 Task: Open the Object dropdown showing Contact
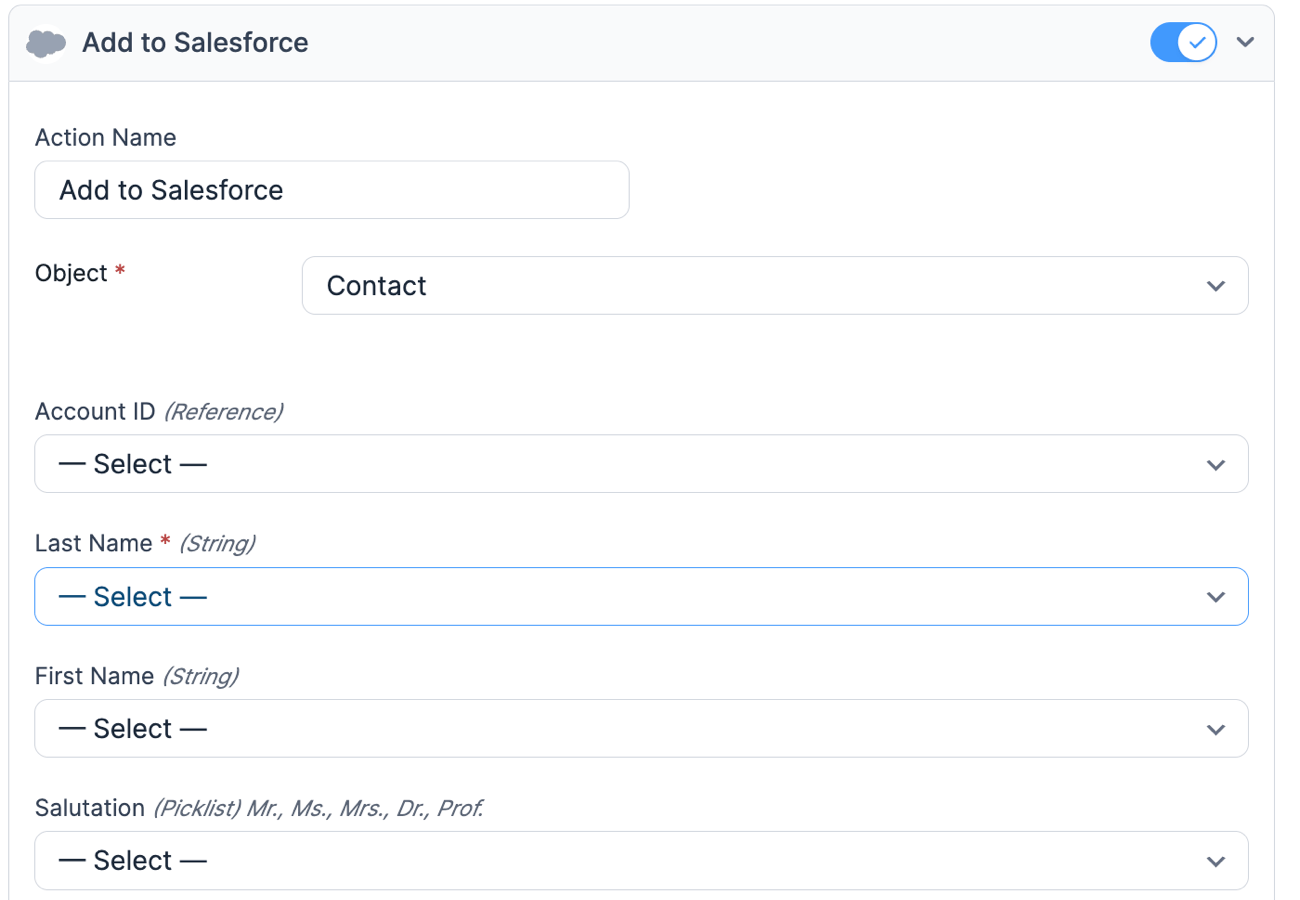pos(775,286)
